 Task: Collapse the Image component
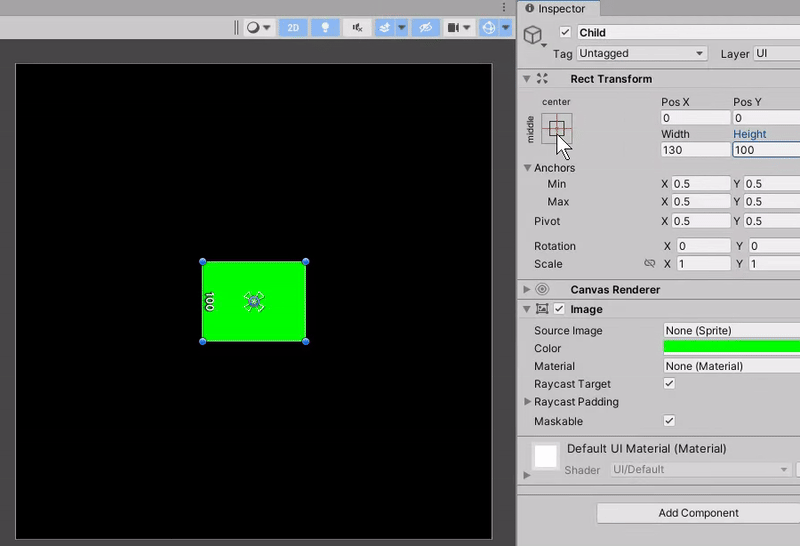click(527, 309)
